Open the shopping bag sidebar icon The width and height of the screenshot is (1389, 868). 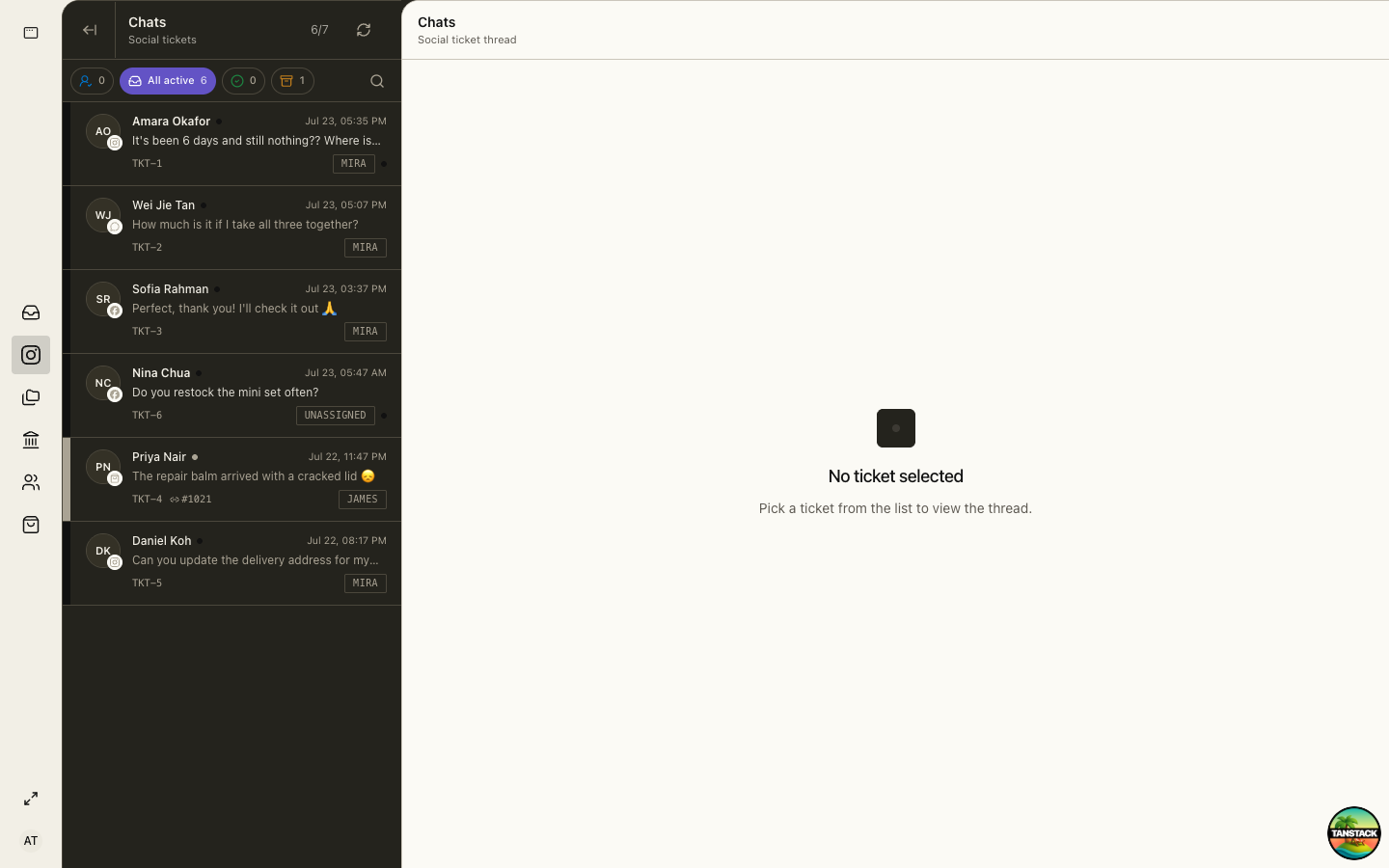click(x=31, y=525)
